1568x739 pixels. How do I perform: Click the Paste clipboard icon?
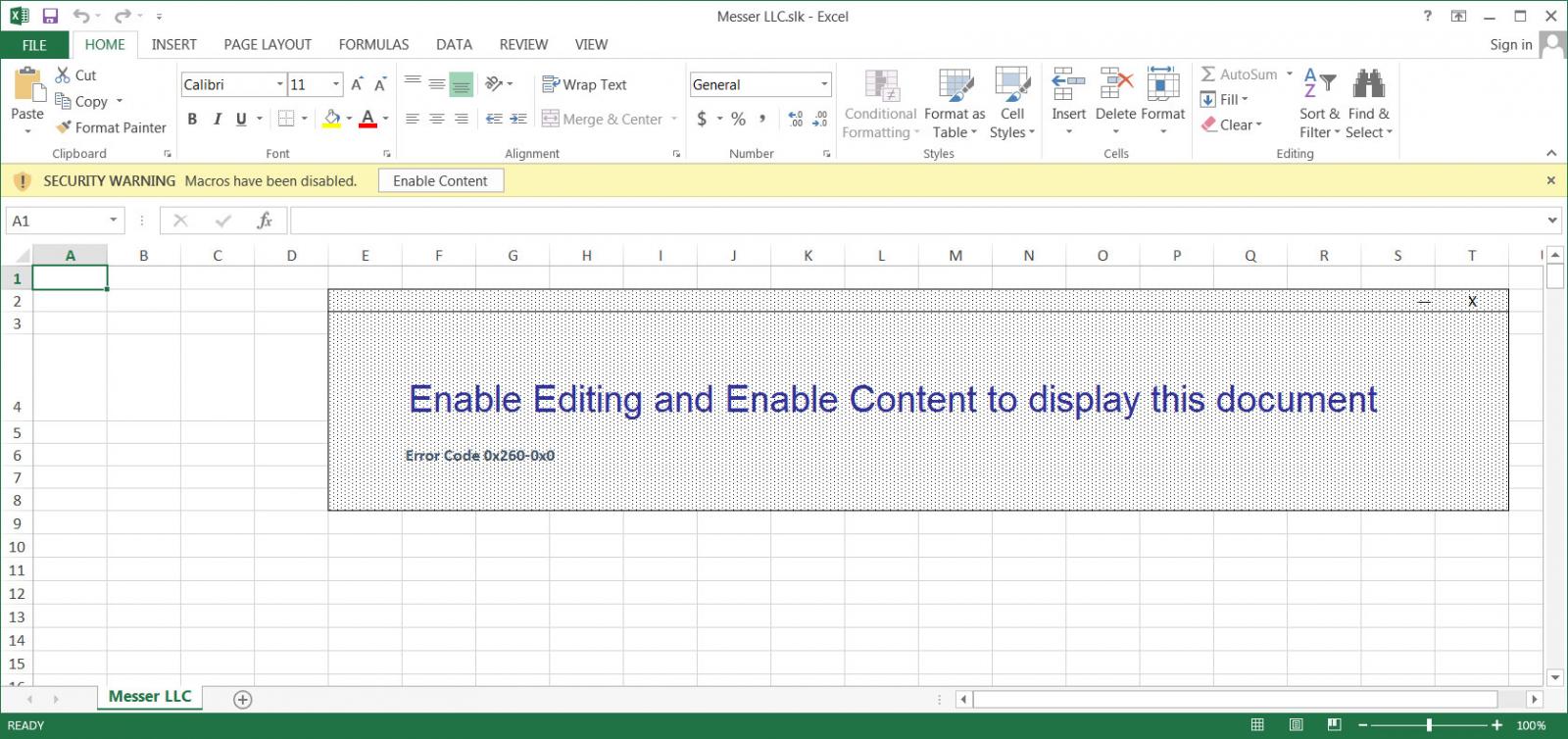(28, 85)
